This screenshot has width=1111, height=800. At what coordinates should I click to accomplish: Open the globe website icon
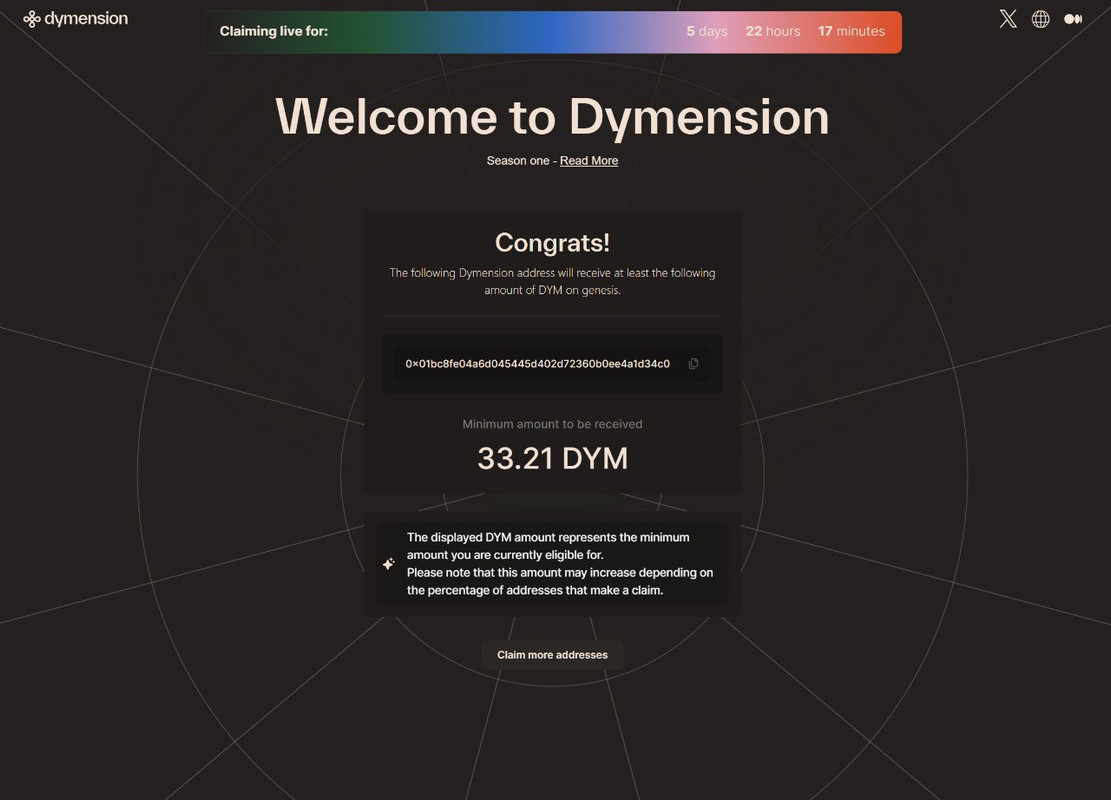(x=1040, y=19)
